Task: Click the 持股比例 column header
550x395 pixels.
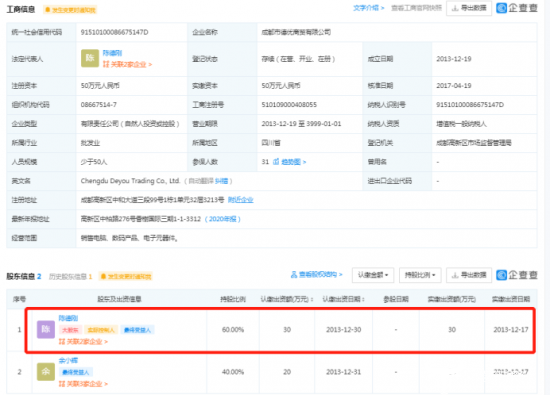Action: [233, 299]
